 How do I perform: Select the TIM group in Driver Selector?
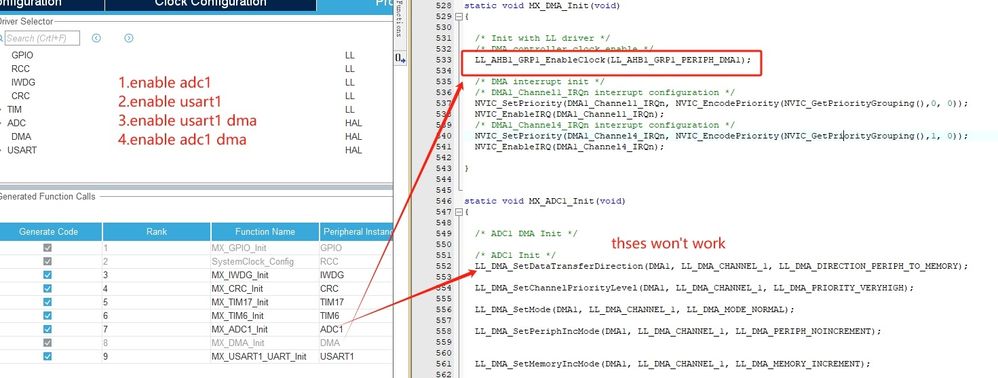pyautogui.click(x=14, y=109)
